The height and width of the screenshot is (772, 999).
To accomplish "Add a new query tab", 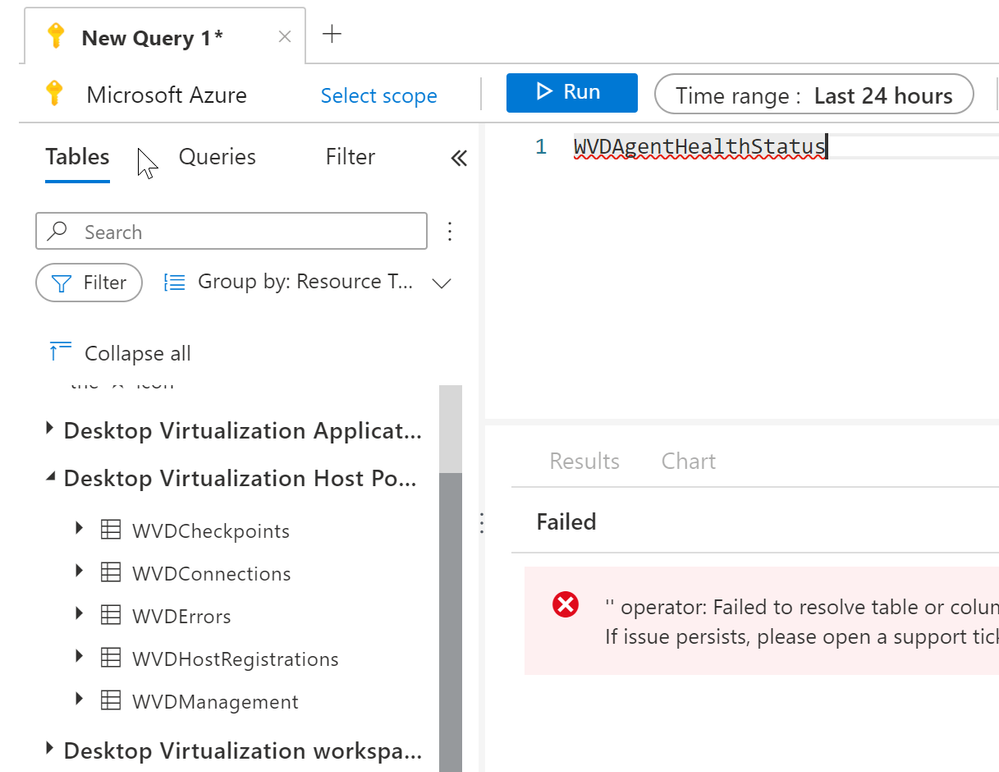I will pos(332,35).
